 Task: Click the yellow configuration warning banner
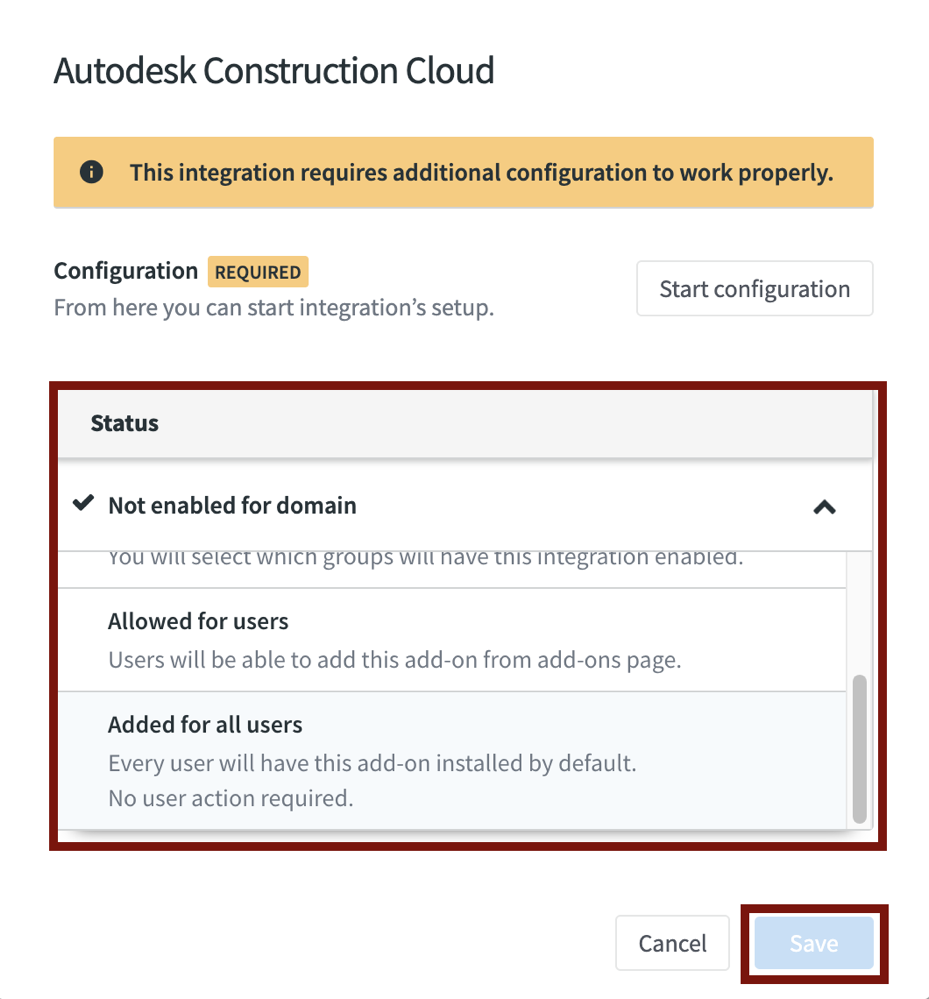tap(465, 171)
